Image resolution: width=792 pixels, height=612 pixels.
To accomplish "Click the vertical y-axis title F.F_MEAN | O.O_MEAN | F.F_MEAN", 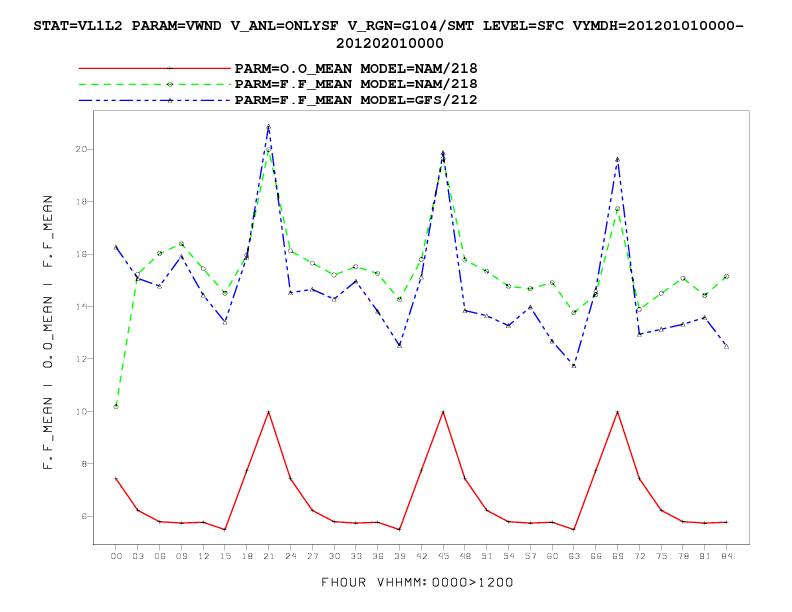I will (x=47, y=332).
